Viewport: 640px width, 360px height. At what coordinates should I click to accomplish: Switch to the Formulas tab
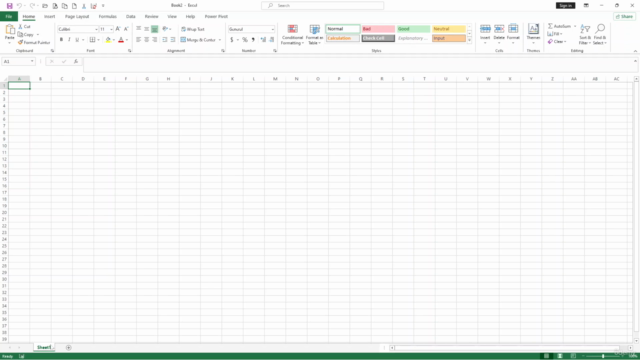tap(107, 16)
